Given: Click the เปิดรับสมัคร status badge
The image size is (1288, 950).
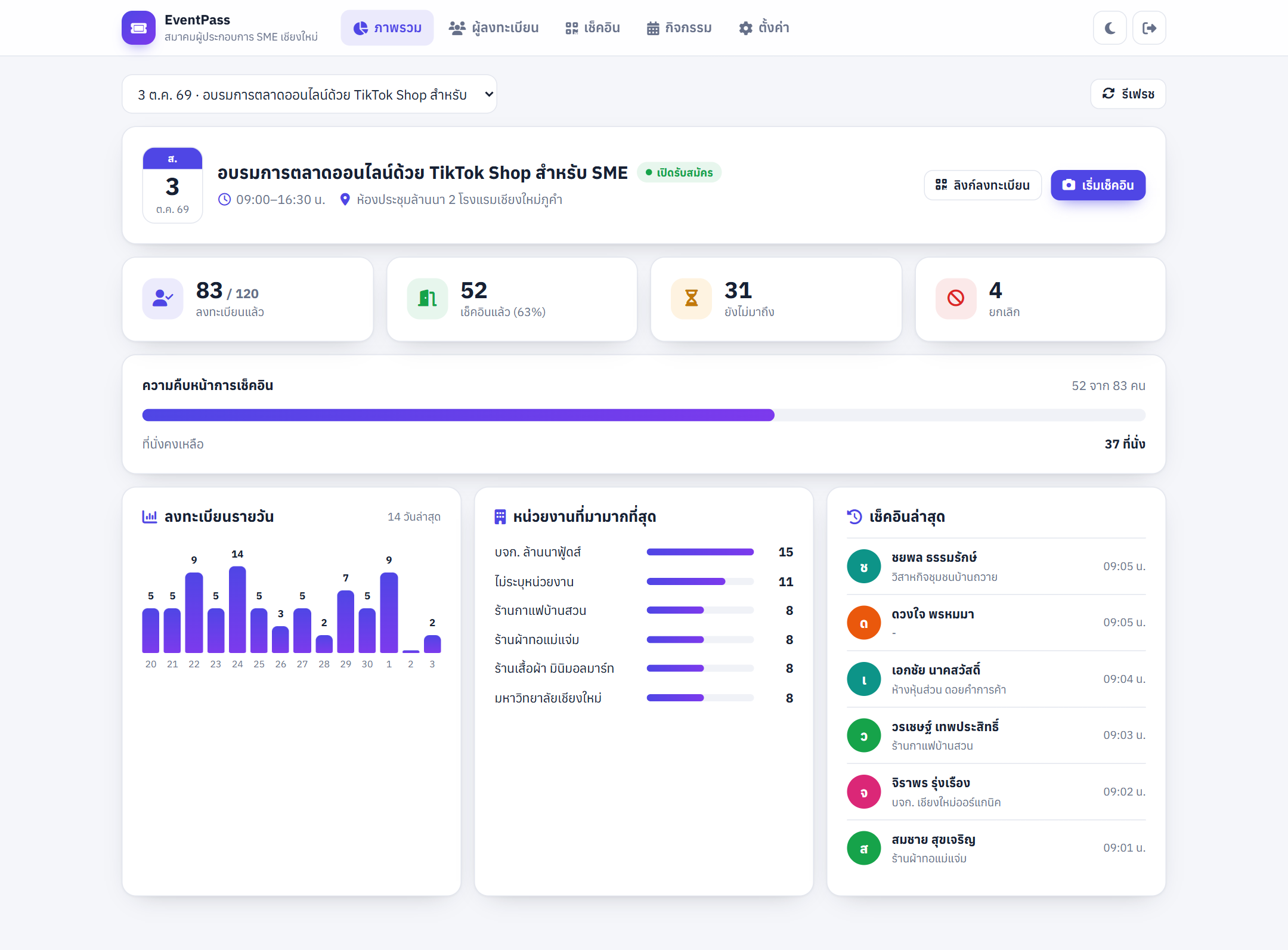Looking at the screenshot, I should pos(679,172).
